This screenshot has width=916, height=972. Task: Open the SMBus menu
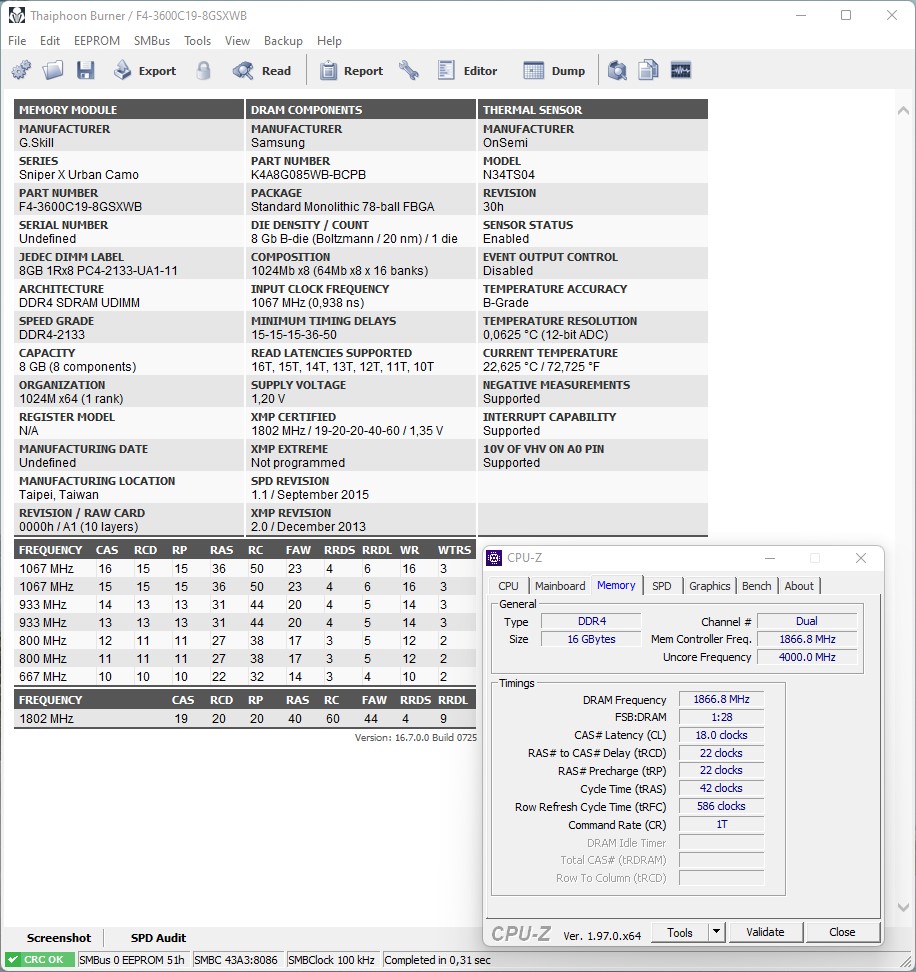pyautogui.click(x=152, y=41)
